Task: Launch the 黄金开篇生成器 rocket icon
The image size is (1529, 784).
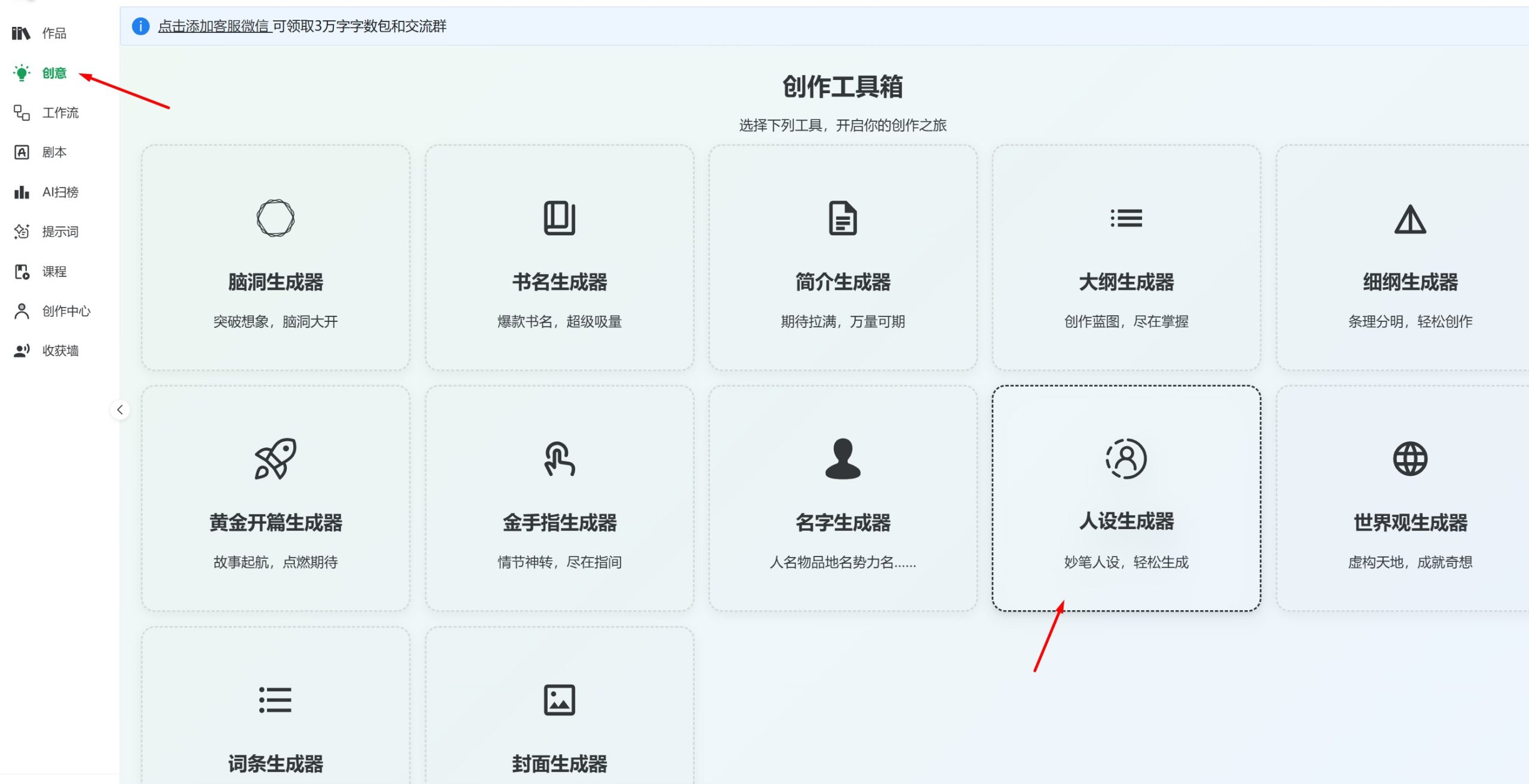Action: coord(275,502)
